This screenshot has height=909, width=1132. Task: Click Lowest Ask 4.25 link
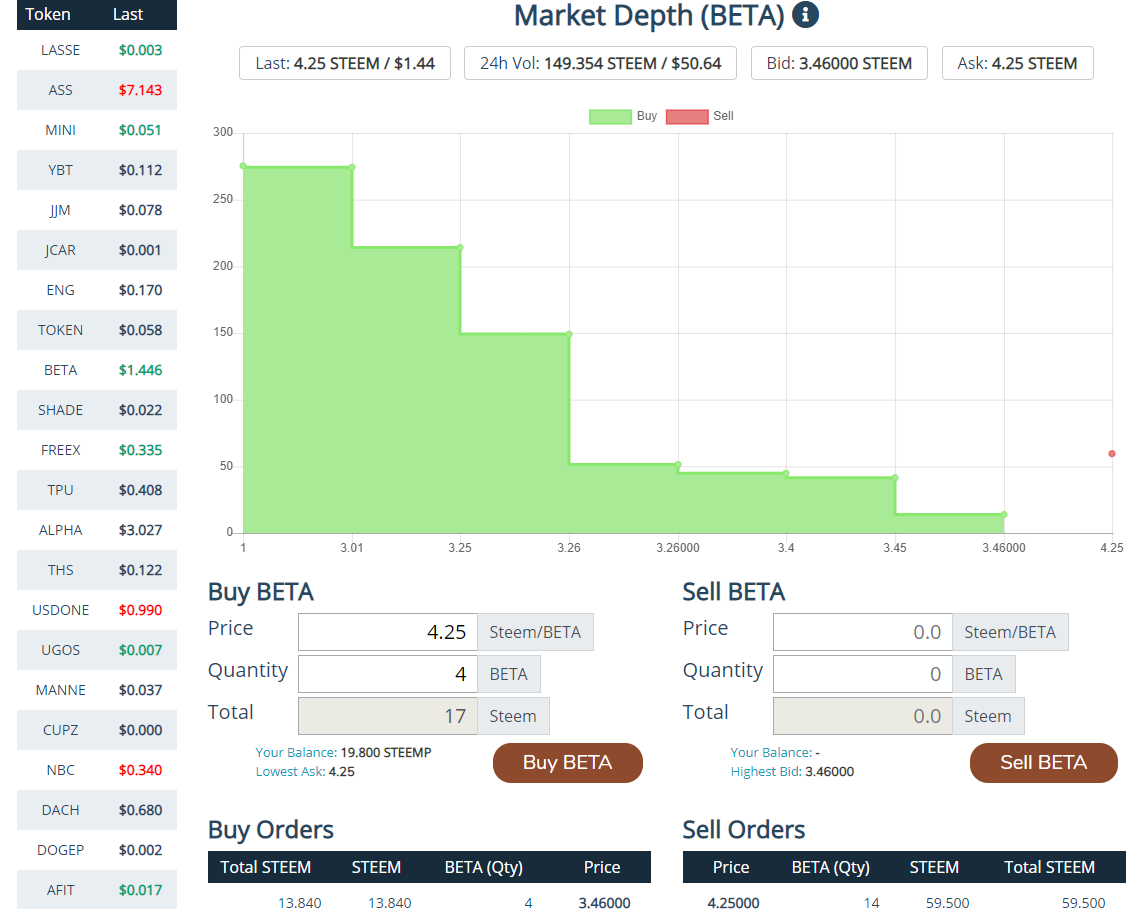pyautogui.click(x=305, y=772)
